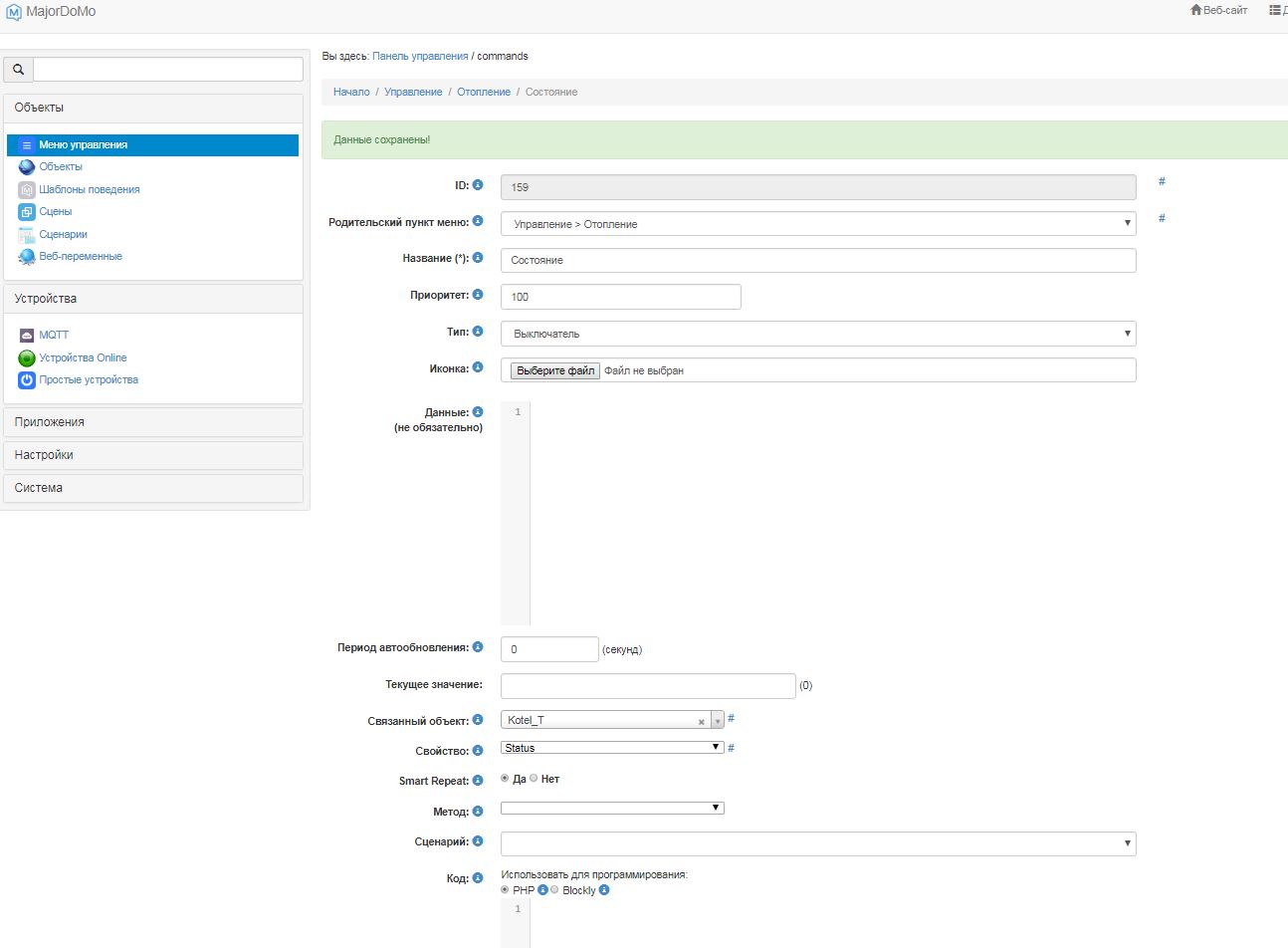Image resolution: width=1288 pixels, height=948 pixels.
Task: Click the Сценарии calendar icon
Action: pos(27,235)
